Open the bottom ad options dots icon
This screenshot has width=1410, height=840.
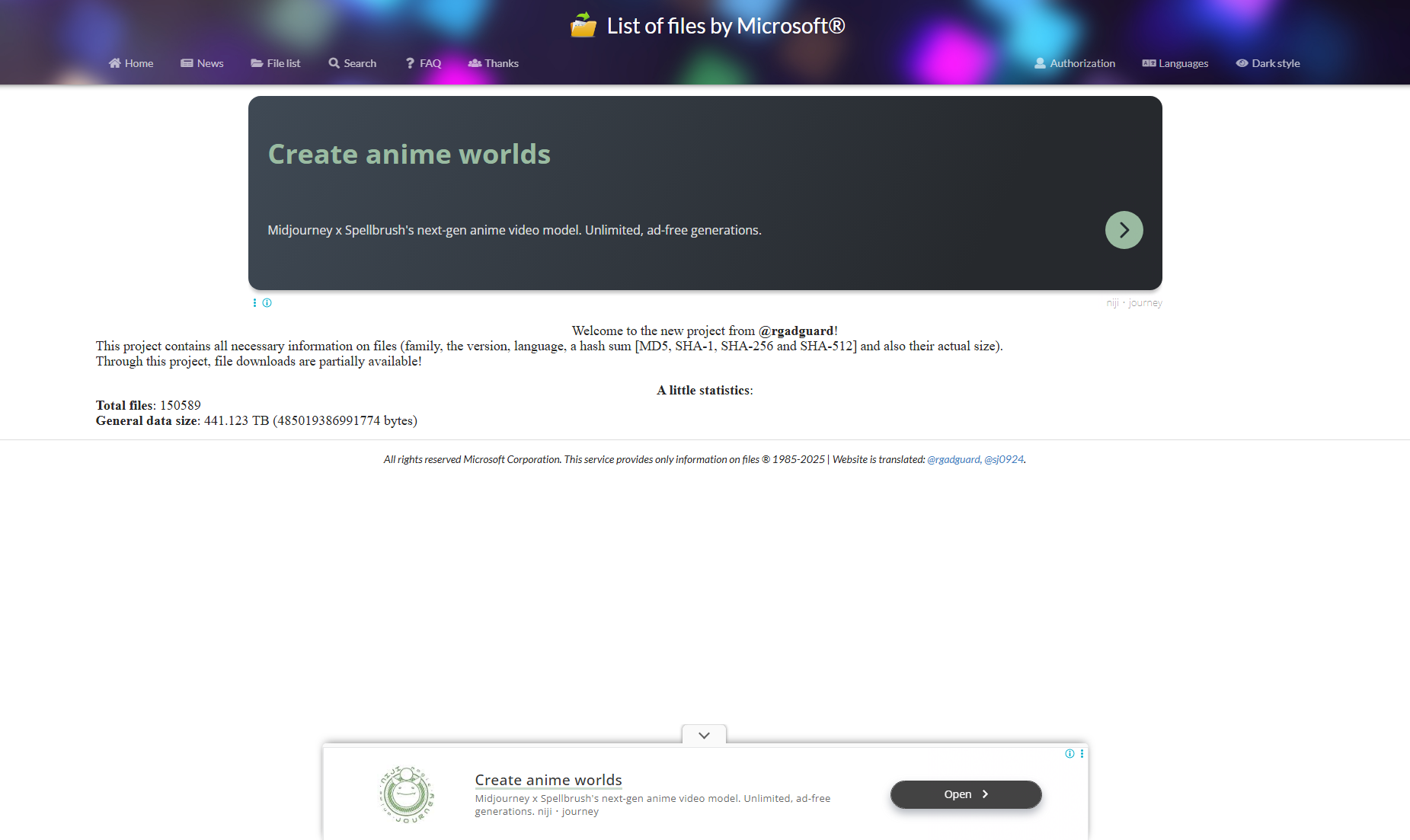(x=1082, y=754)
